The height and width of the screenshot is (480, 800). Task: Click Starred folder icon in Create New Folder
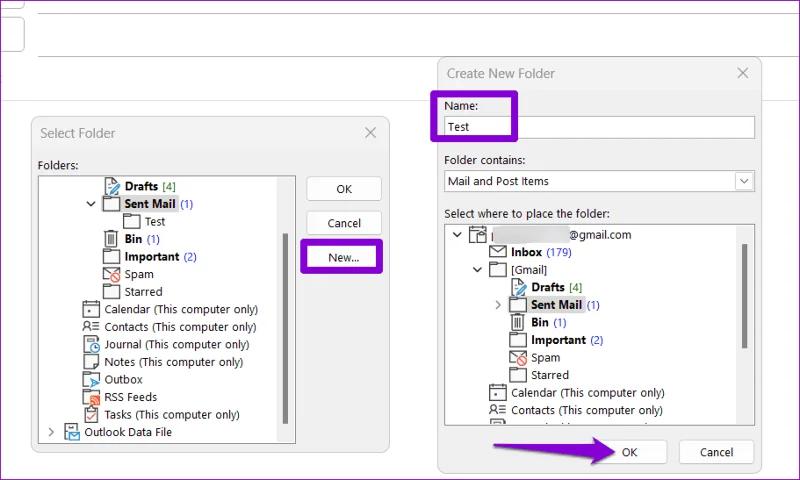[518, 375]
